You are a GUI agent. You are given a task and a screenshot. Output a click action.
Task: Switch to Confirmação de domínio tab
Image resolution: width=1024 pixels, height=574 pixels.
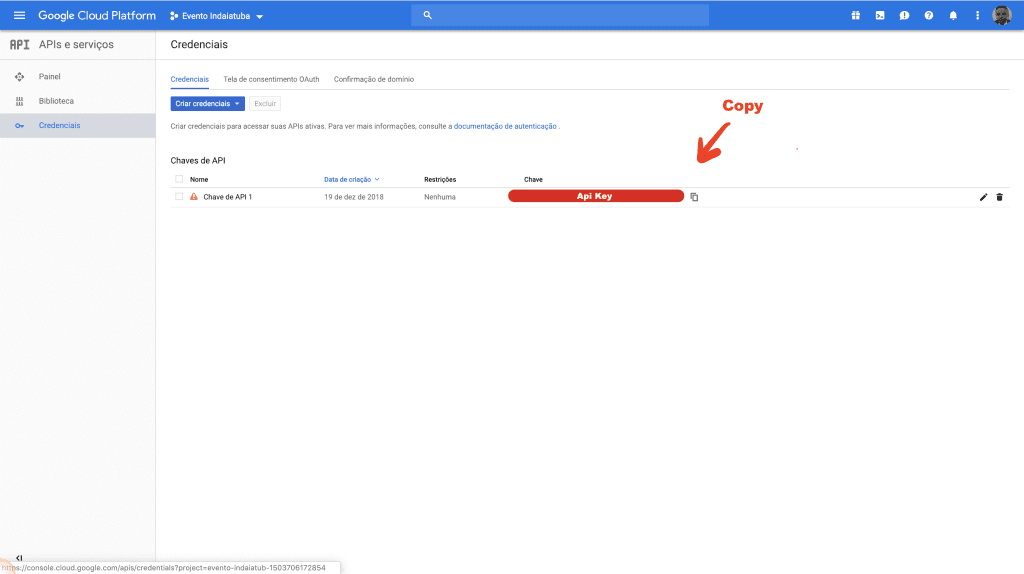373,79
